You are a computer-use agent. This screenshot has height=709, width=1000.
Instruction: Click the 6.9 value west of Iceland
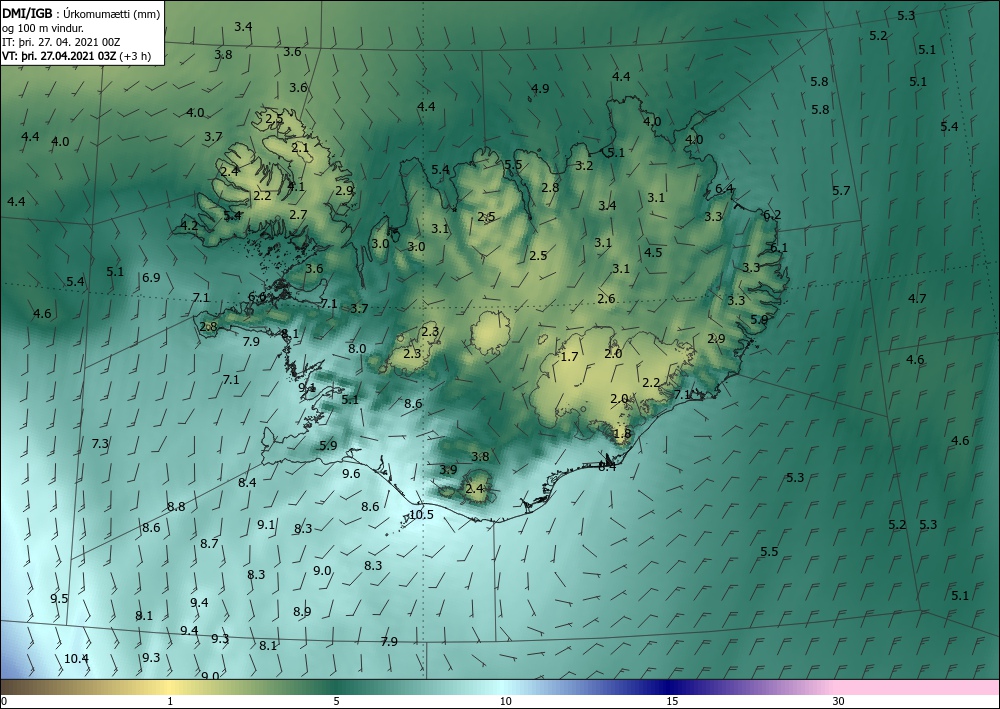click(x=151, y=278)
